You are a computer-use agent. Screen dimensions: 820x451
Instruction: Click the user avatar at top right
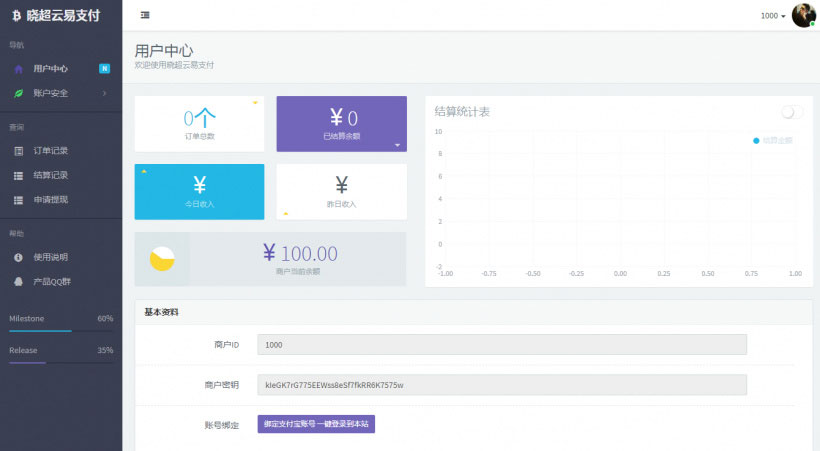pyautogui.click(x=803, y=15)
